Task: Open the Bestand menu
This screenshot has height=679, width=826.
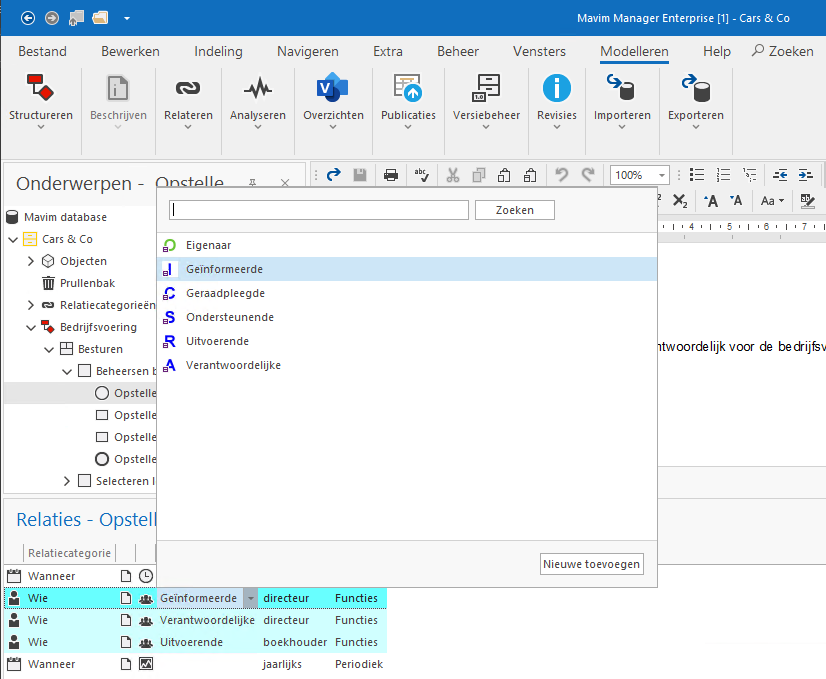Action: [x=42, y=51]
